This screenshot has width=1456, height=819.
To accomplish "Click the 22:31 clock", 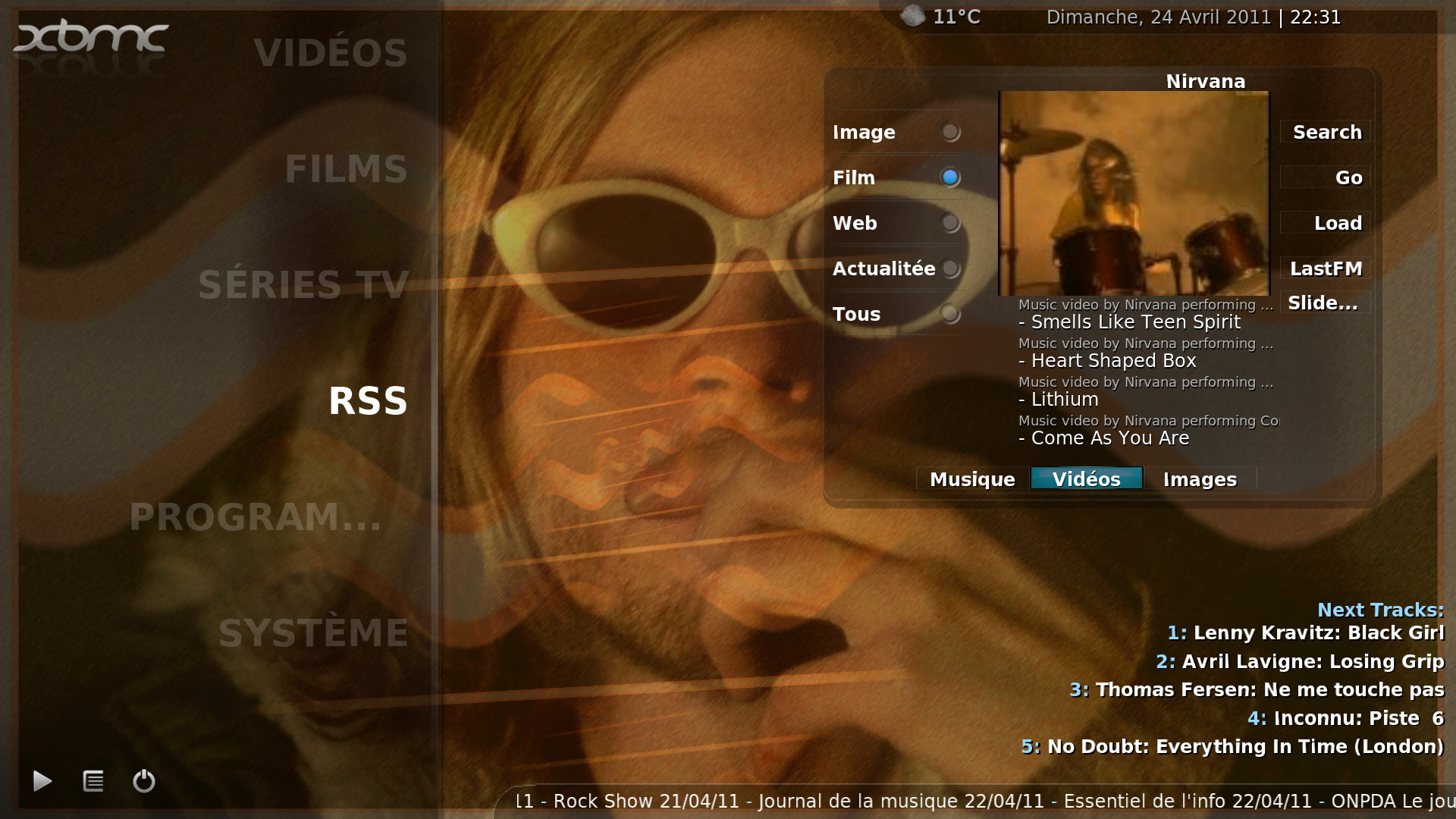I will click(x=1316, y=17).
